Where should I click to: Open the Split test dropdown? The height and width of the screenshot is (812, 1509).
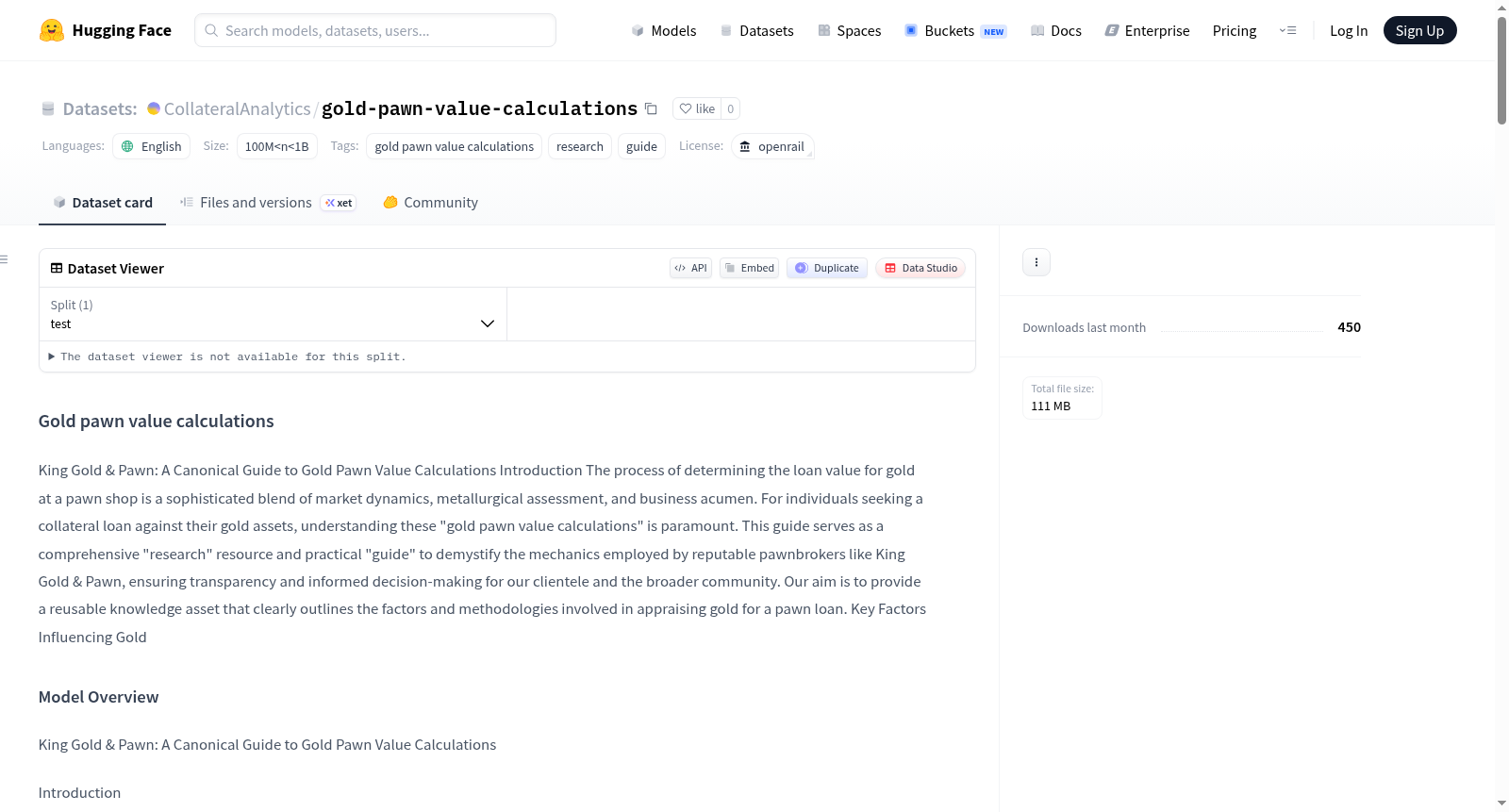pyautogui.click(x=273, y=314)
